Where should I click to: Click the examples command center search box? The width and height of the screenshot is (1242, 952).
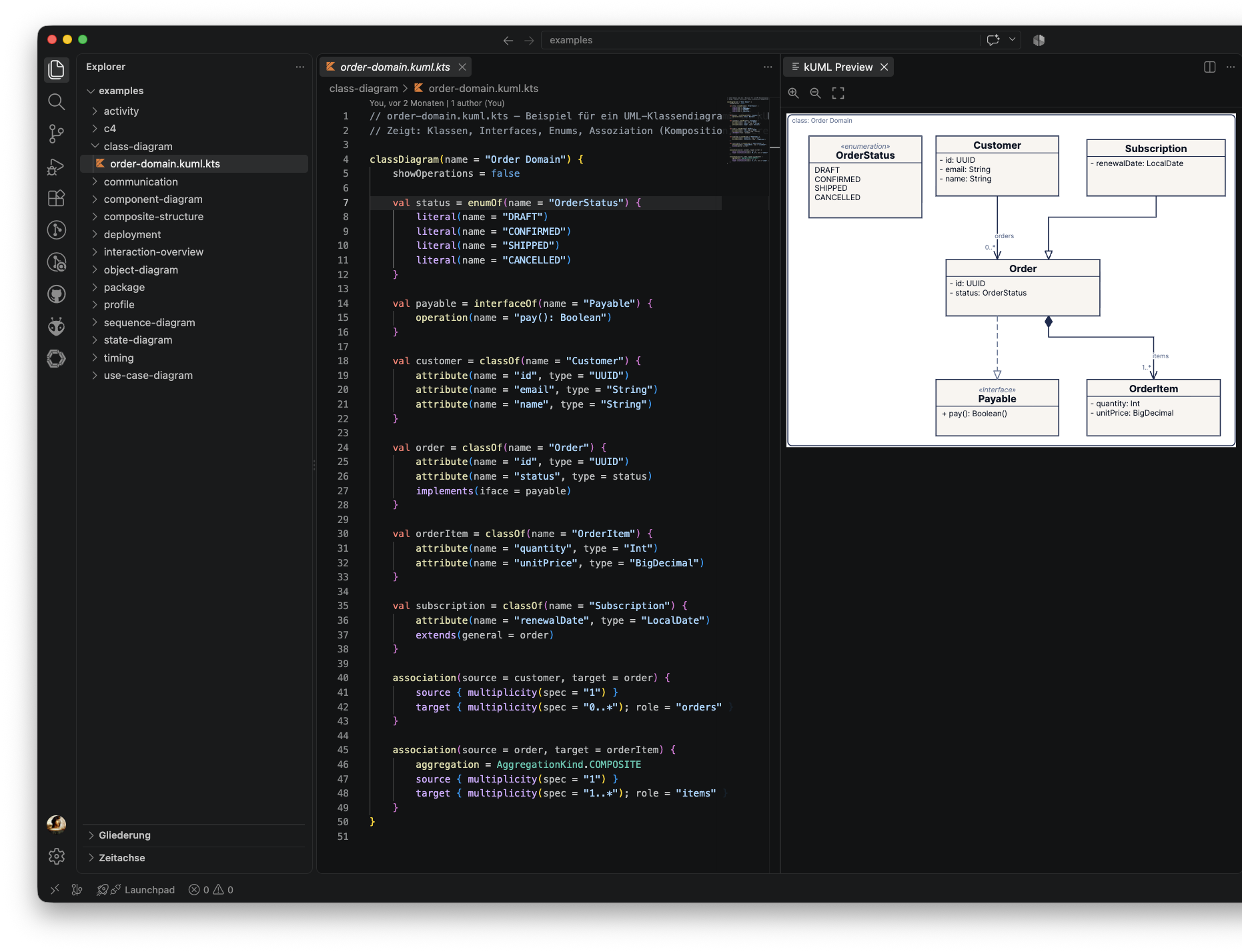tap(760, 40)
